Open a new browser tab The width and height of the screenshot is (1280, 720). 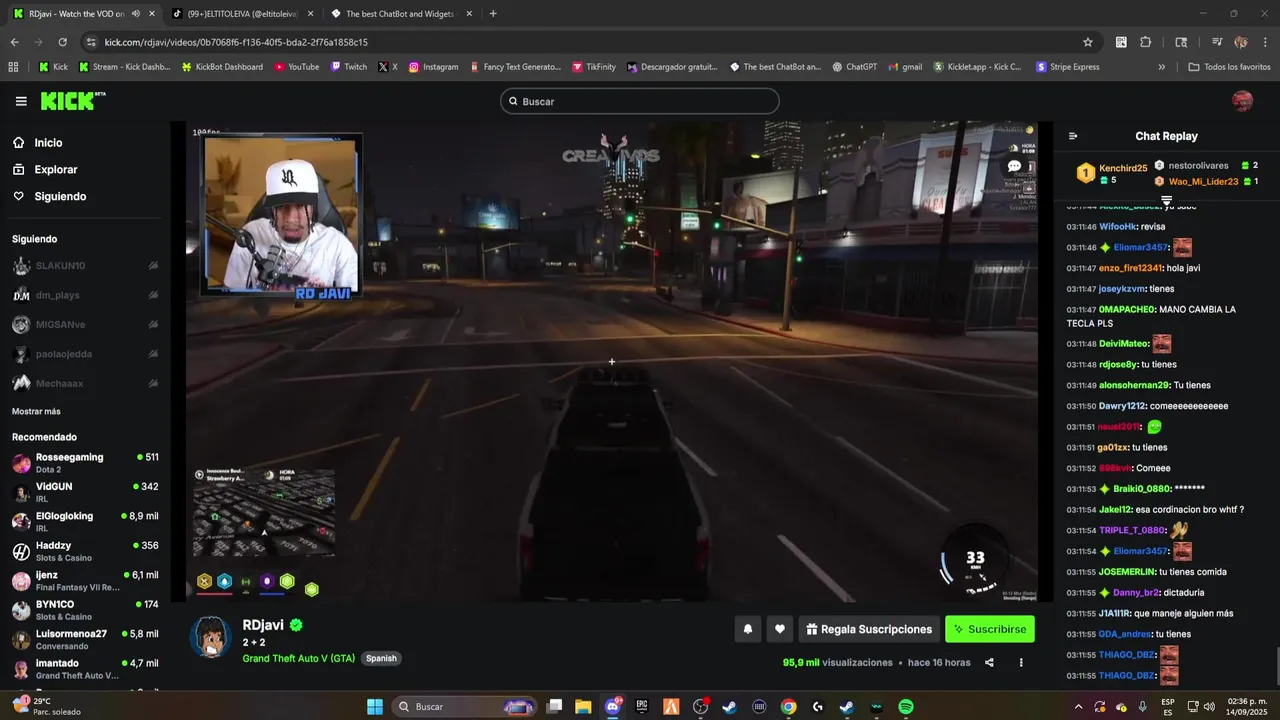pyautogui.click(x=493, y=14)
